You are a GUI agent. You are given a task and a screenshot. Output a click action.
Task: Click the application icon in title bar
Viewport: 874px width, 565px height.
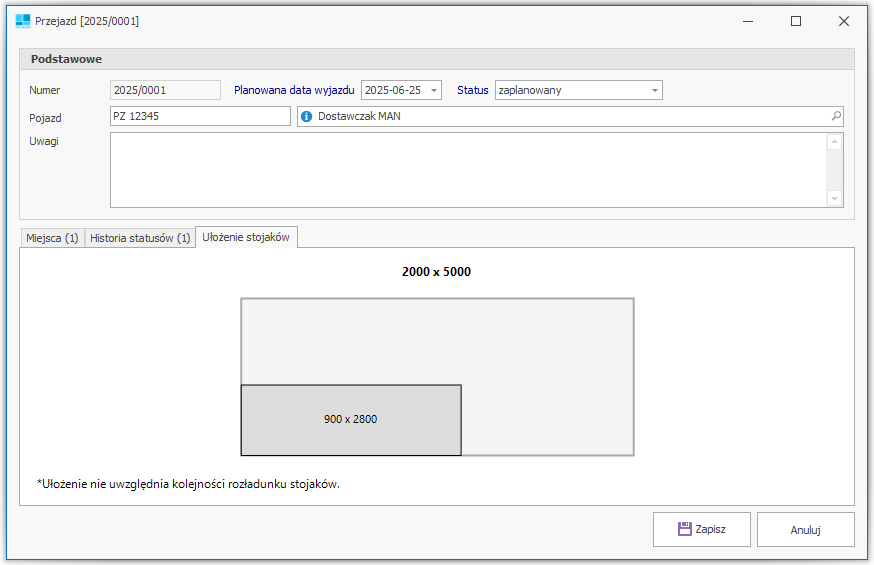coord(22,21)
